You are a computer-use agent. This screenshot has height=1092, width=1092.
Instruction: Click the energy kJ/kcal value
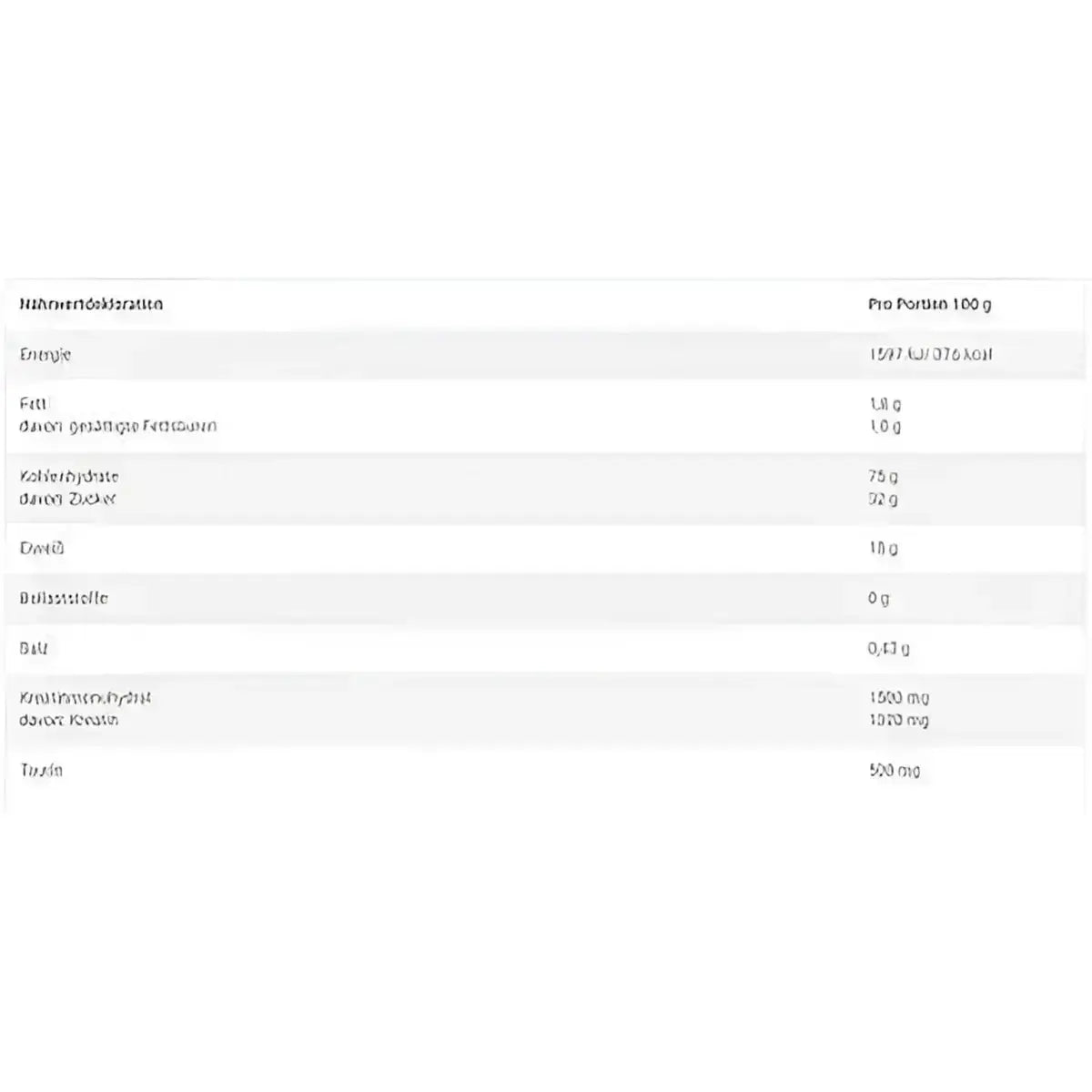click(929, 354)
